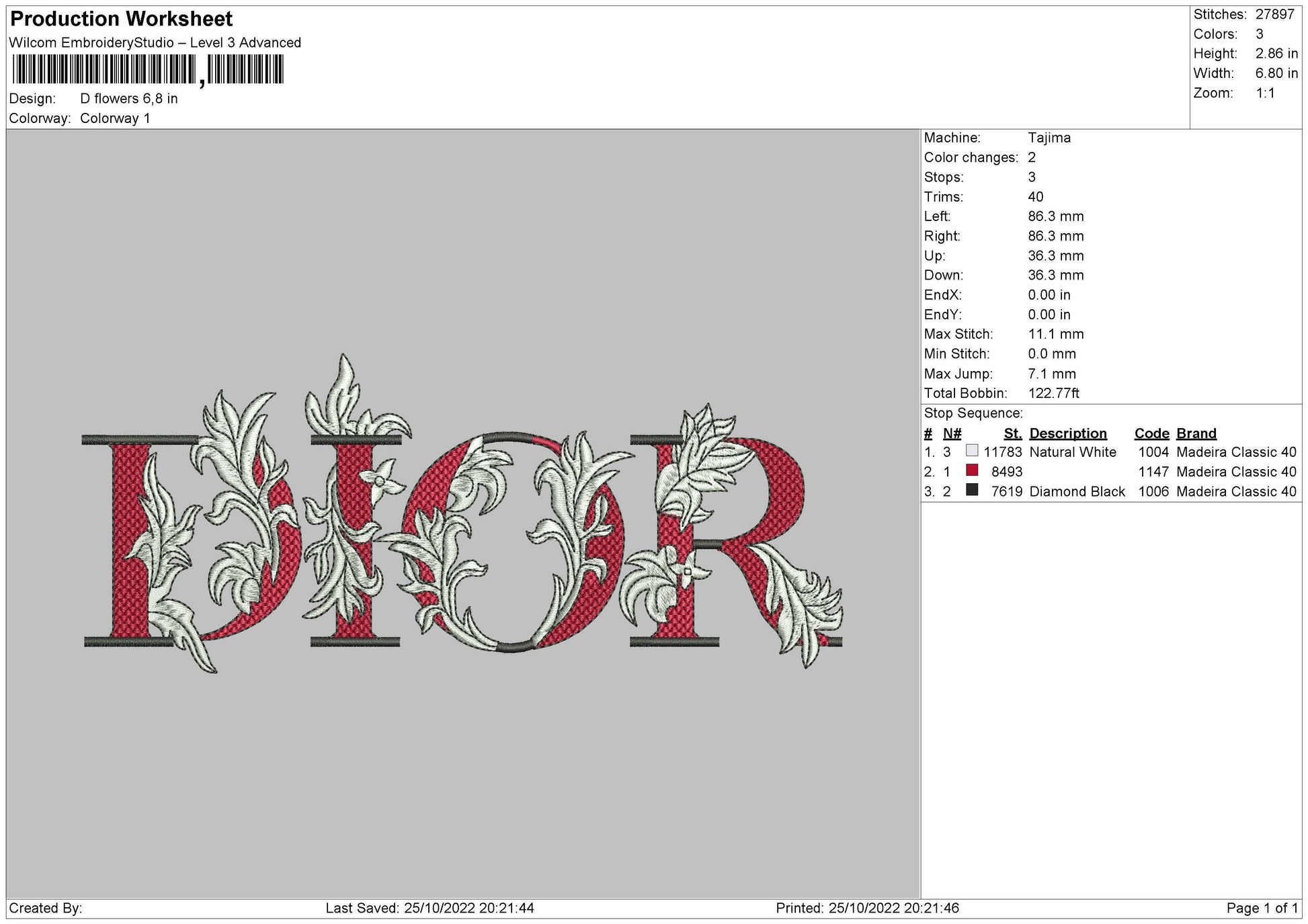Click the Height value '2.86 in'

coord(1276,54)
